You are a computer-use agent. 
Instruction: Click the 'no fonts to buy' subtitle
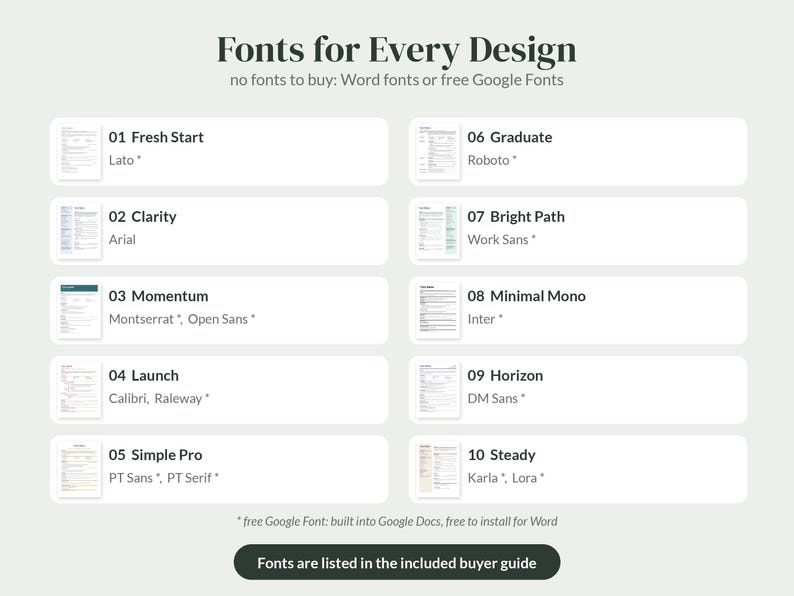point(396,80)
